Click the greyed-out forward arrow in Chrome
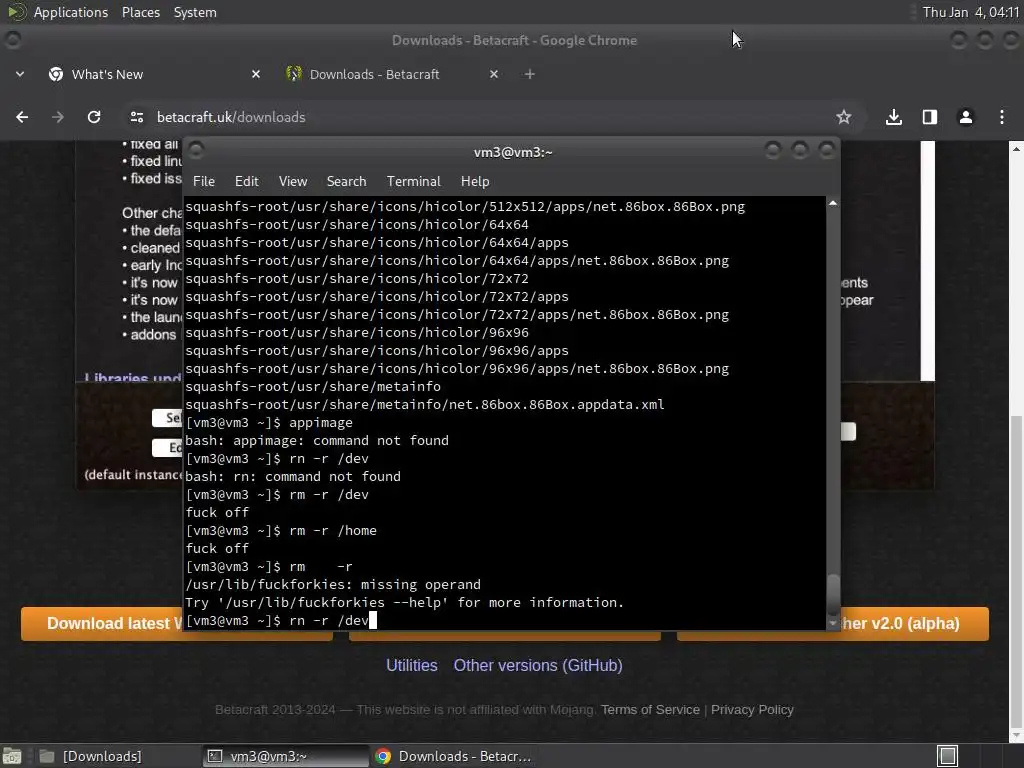Viewport: 1024px width, 768px height. tap(58, 117)
